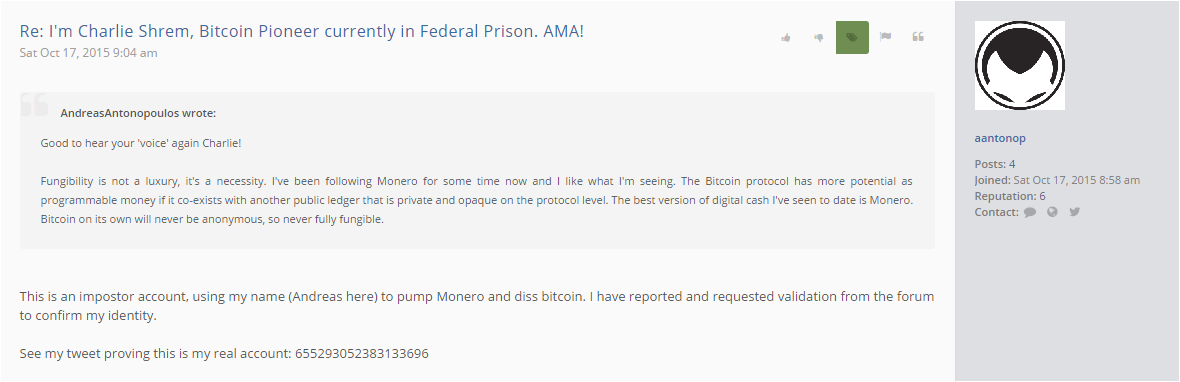Report the post with the flag icon
This screenshot has width=1180, height=382.
pyautogui.click(x=885, y=37)
